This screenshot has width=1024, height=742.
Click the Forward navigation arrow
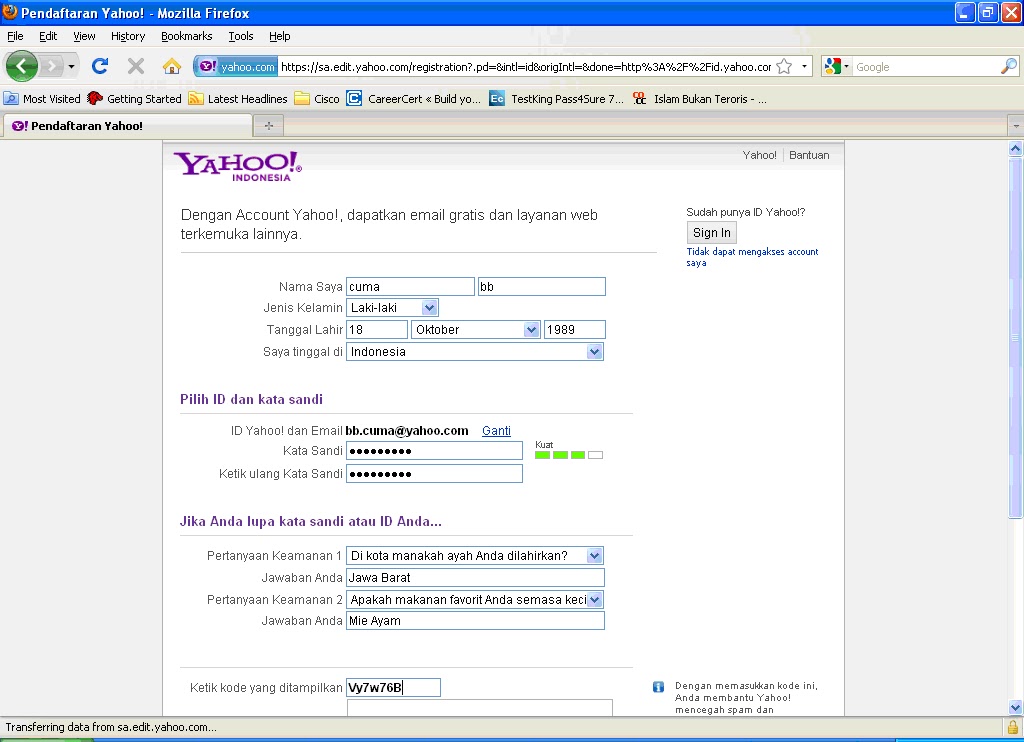pyautogui.click(x=52, y=66)
